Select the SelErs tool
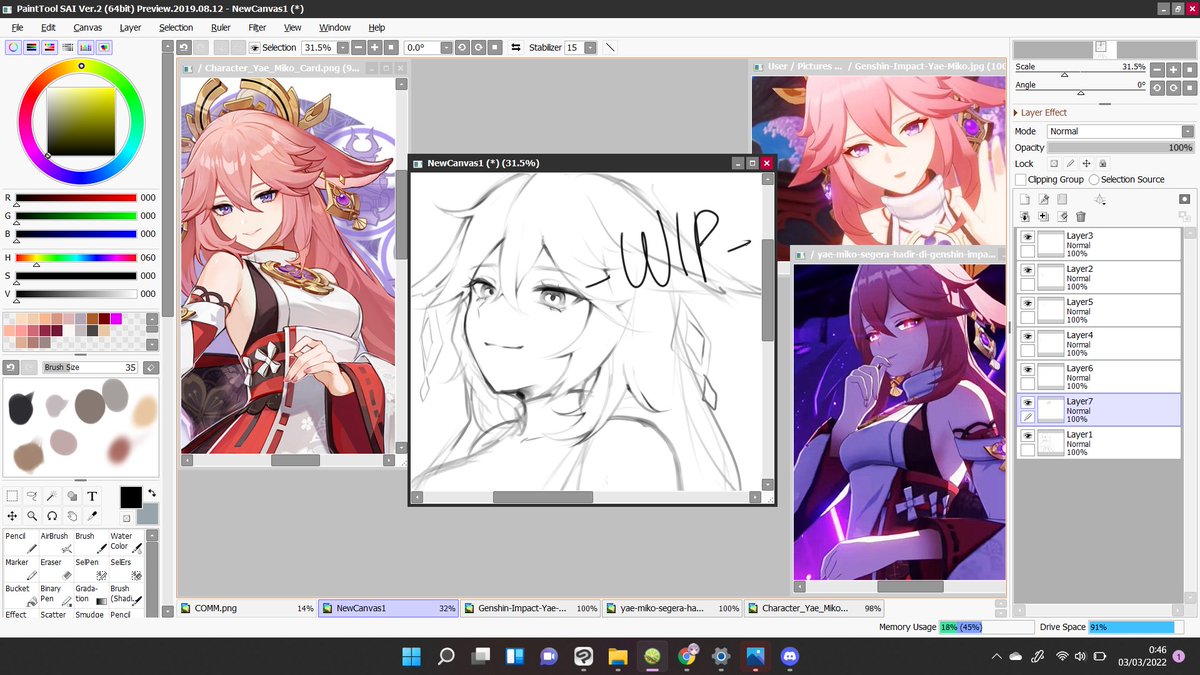Viewport: 1200px width, 675px height. click(126, 569)
